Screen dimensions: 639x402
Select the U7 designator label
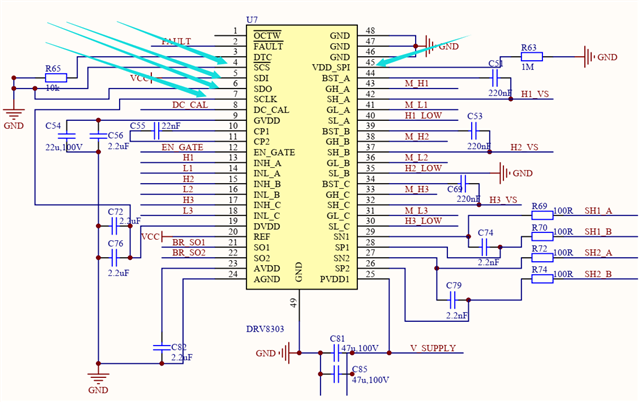pos(252,19)
